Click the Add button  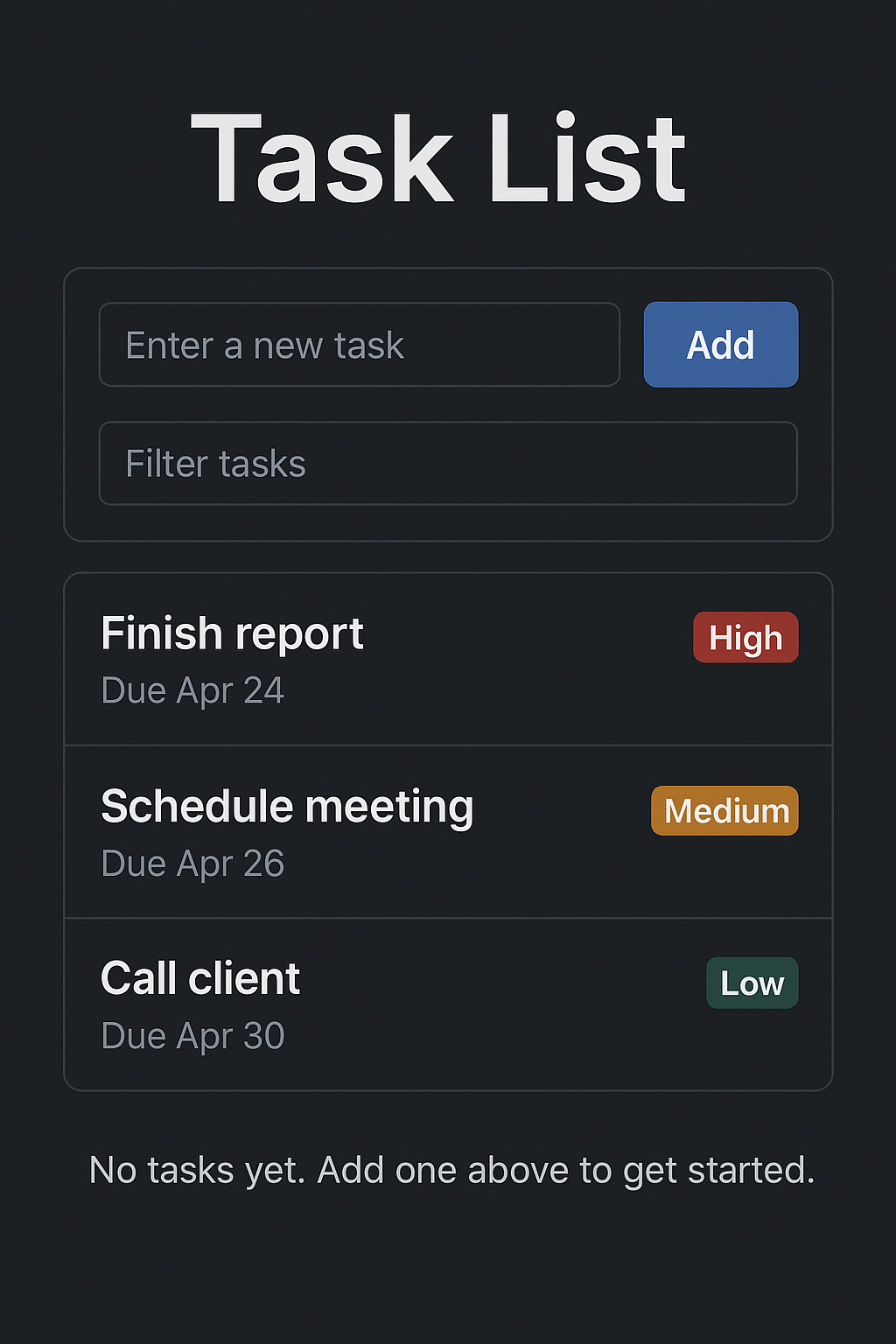point(720,345)
